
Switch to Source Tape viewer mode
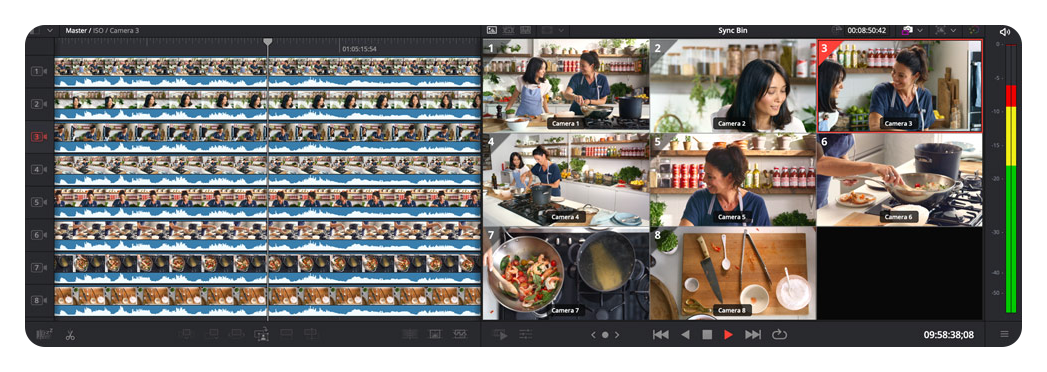(509, 30)
